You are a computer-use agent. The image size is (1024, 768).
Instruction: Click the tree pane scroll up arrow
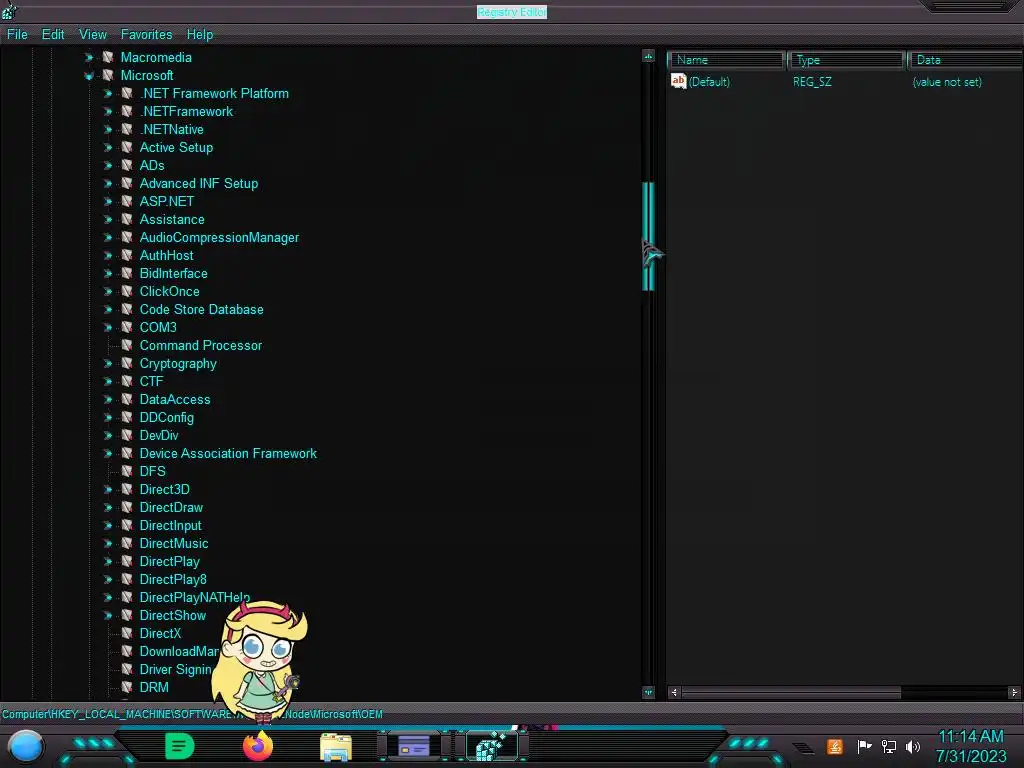(x=648, y=56)
